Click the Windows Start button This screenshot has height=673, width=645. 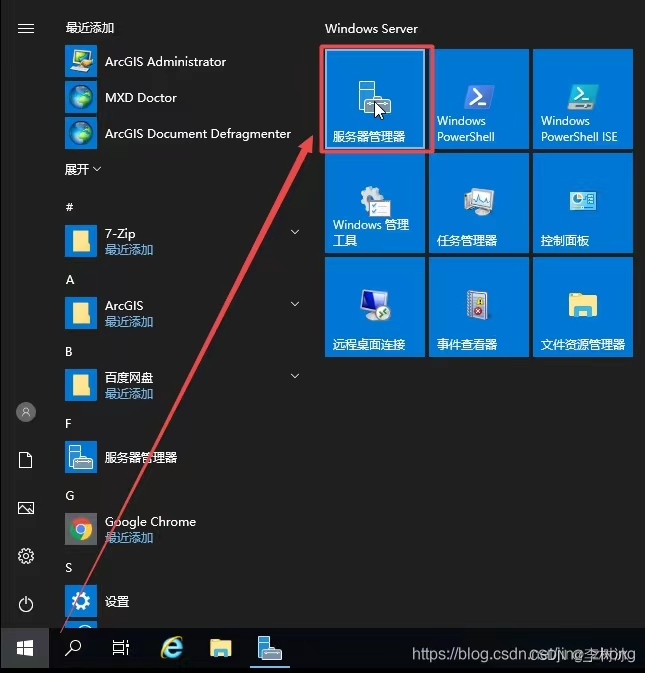point(25,648)
